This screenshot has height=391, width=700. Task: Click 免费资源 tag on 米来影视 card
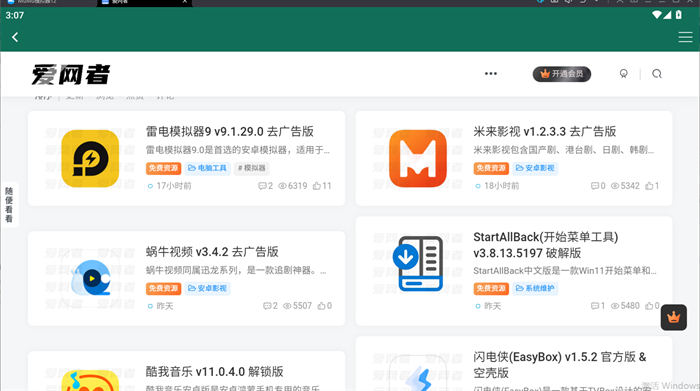pyautogui.click(x=491, y=168)
